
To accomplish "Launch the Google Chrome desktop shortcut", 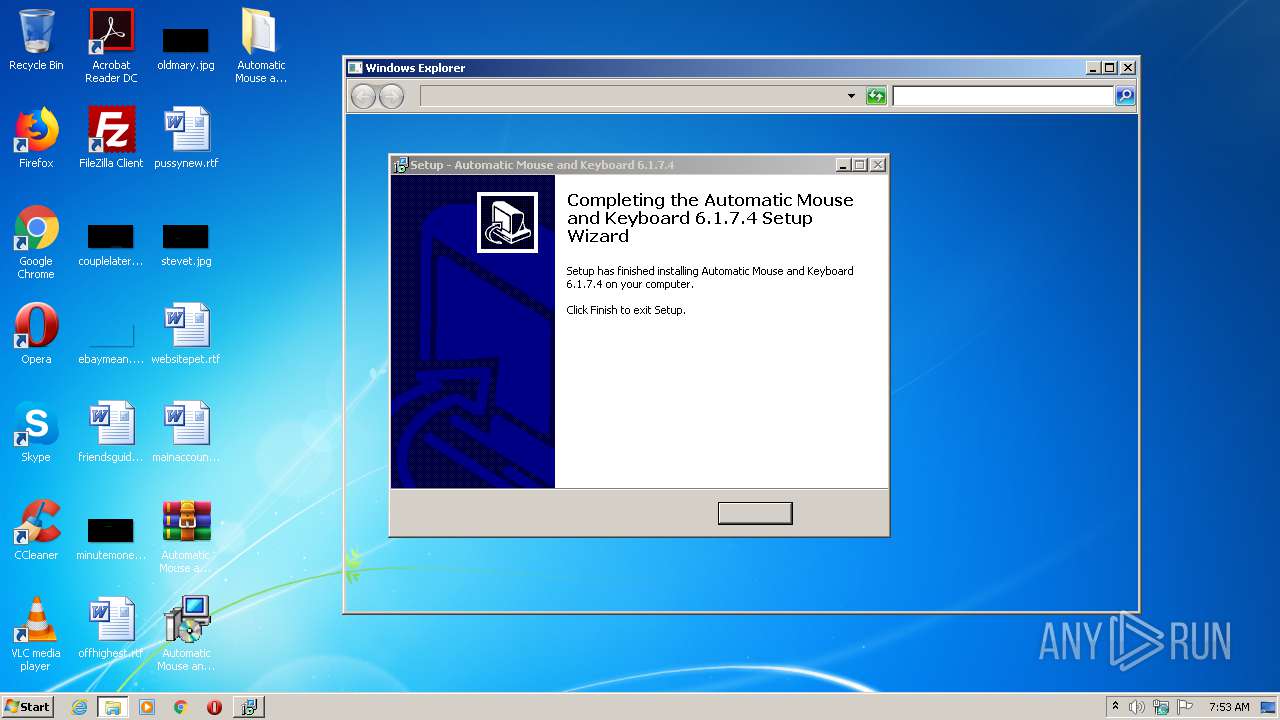I will [x=36, y=242].
